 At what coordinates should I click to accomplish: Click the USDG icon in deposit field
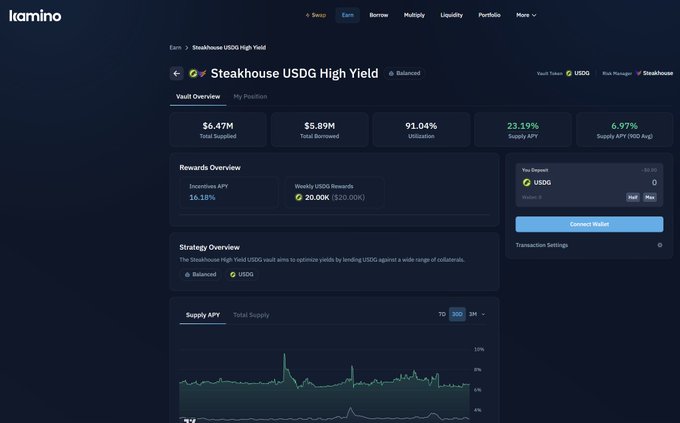(x=526, y=183)
